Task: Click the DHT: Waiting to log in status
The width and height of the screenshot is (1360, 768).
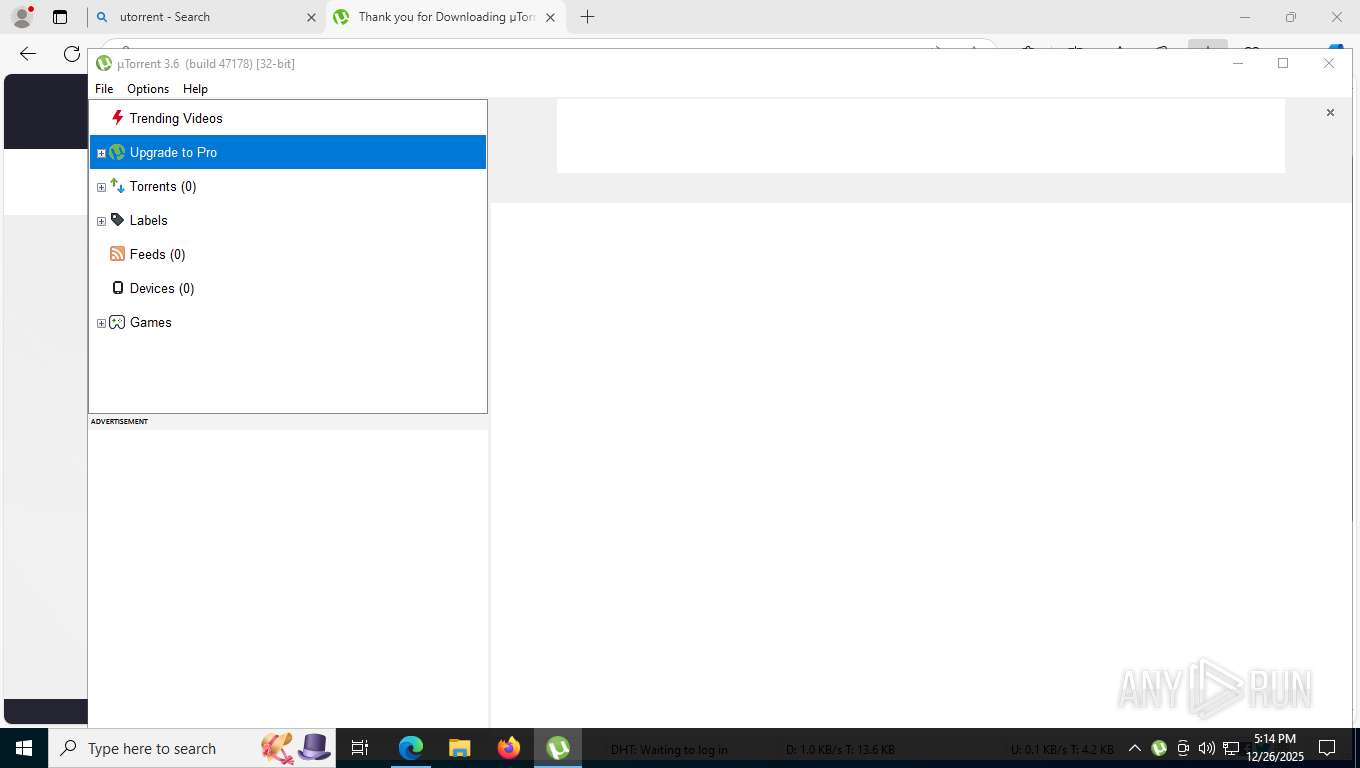Action: pyautogui.click(x=669, y=750)
